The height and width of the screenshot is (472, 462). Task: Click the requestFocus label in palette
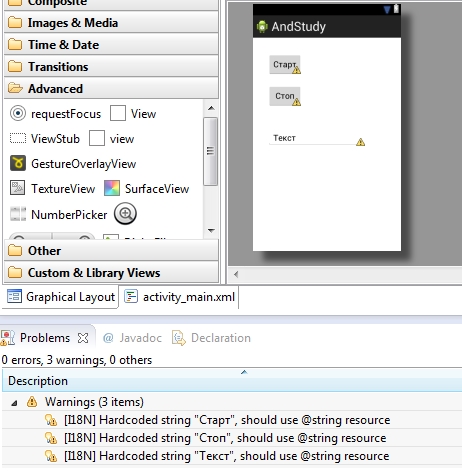click(x=66, y=114)
